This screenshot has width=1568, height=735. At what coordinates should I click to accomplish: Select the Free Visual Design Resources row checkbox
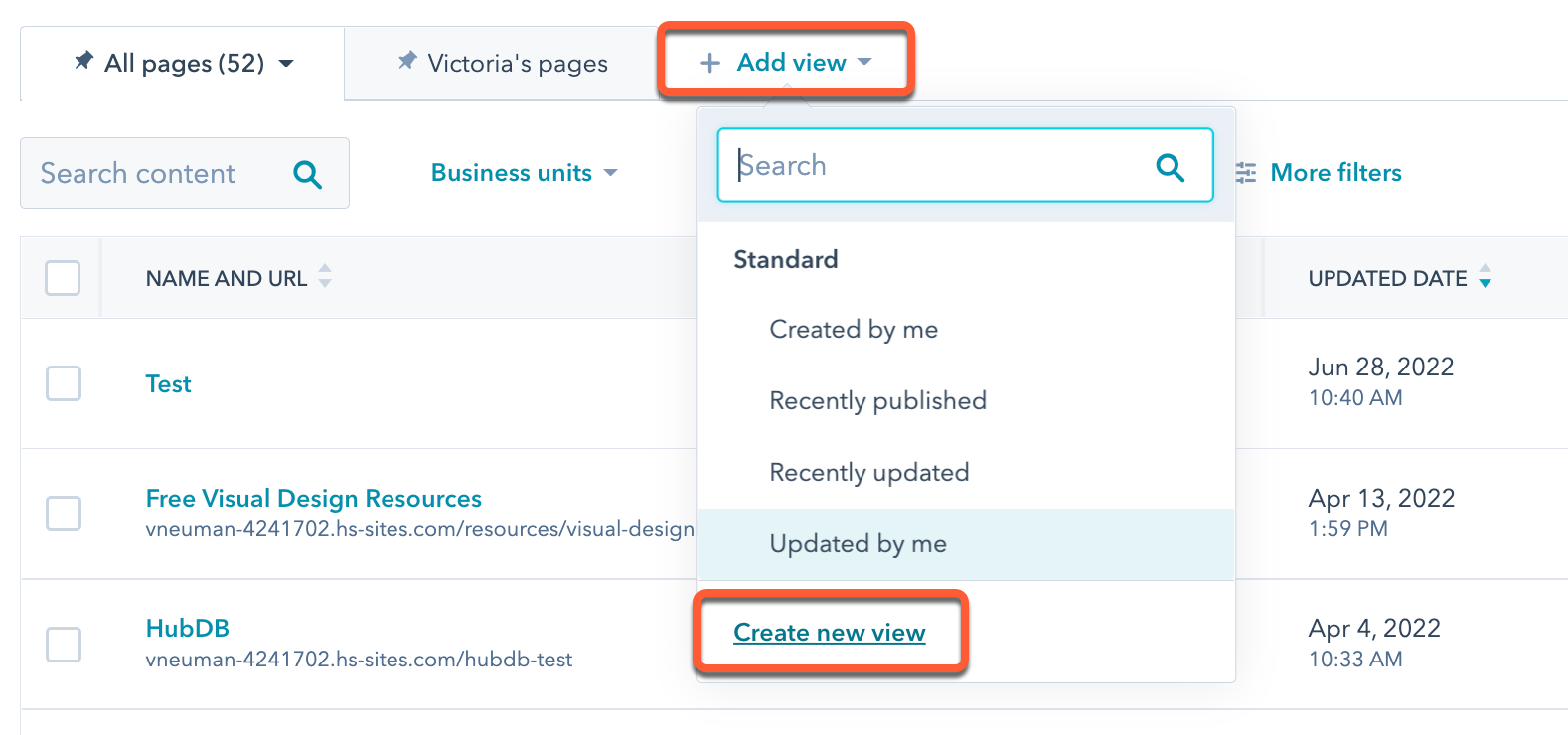coord(64,514)
